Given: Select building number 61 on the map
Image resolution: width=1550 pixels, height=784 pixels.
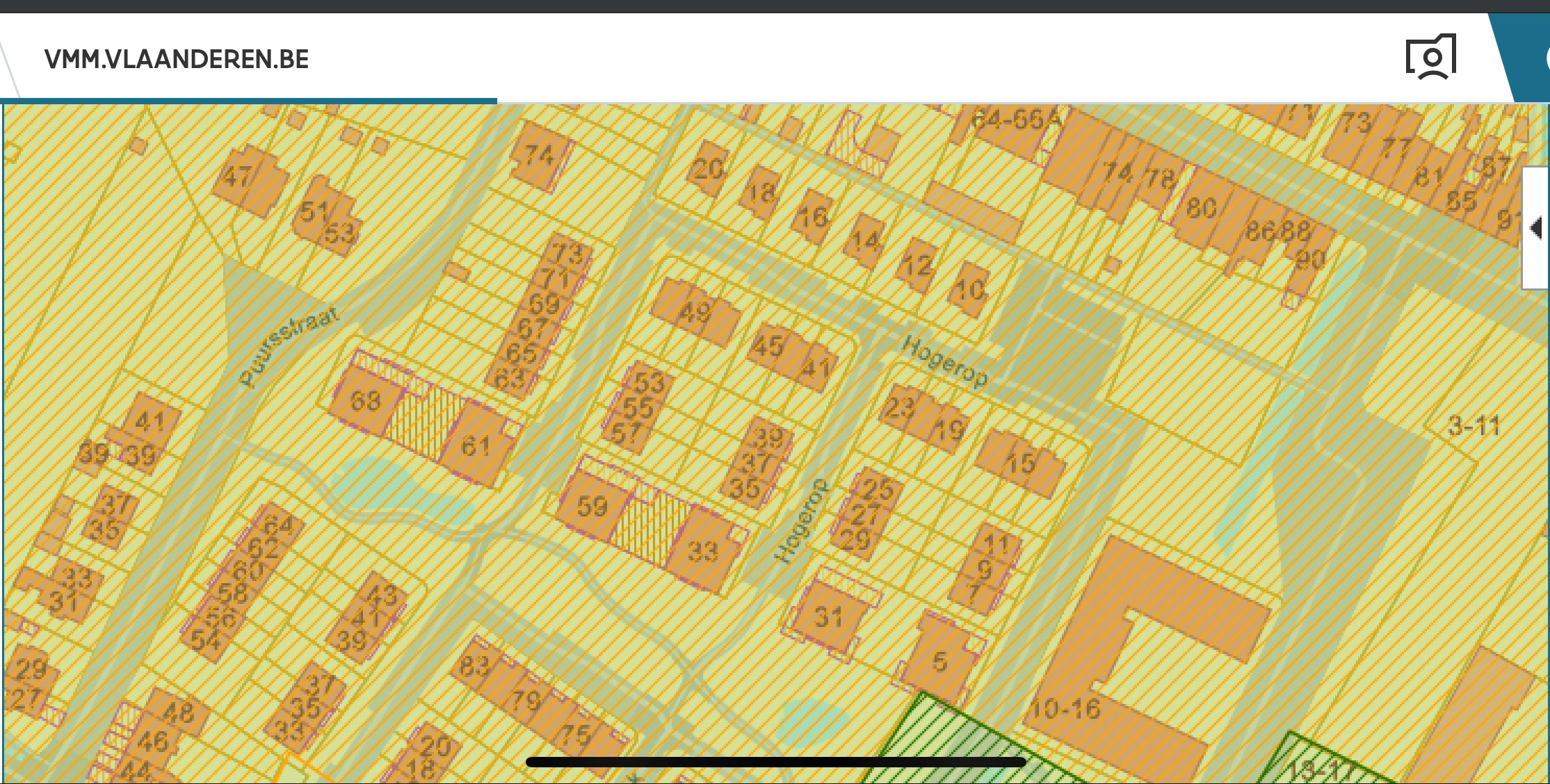Looking at the screenshot, I should click(x=476, y=446).
